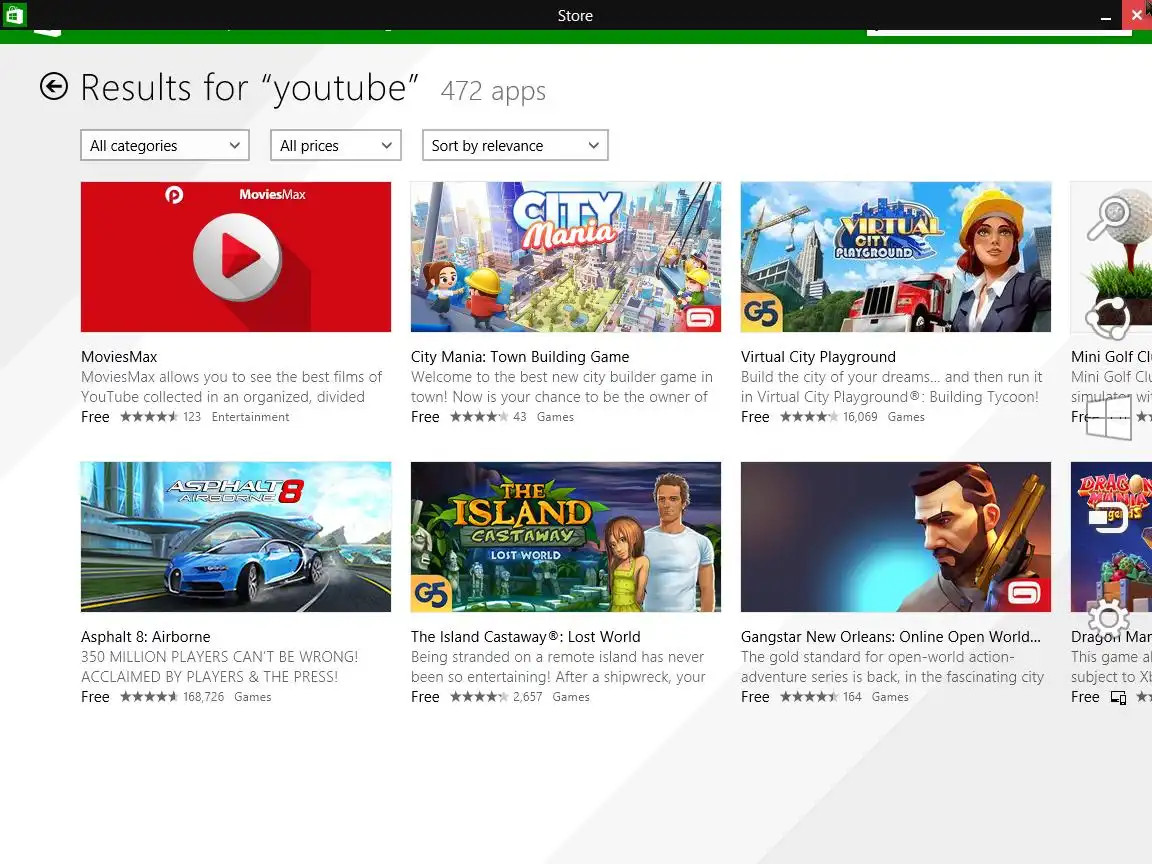Image resolution: width=1152 pixels, height=864 pixels.
Task: Open the Dragon Mania game thumbnail
Action: [1111, 537]
